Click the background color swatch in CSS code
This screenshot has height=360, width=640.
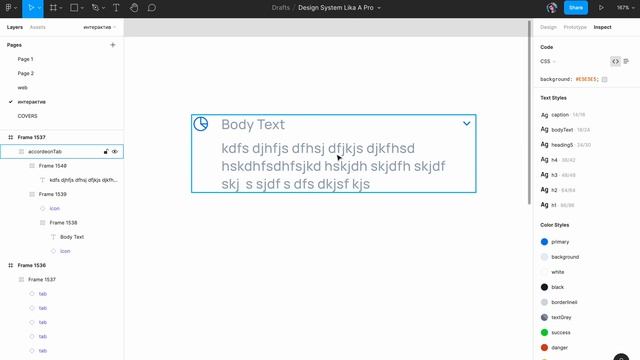point(604,79)
